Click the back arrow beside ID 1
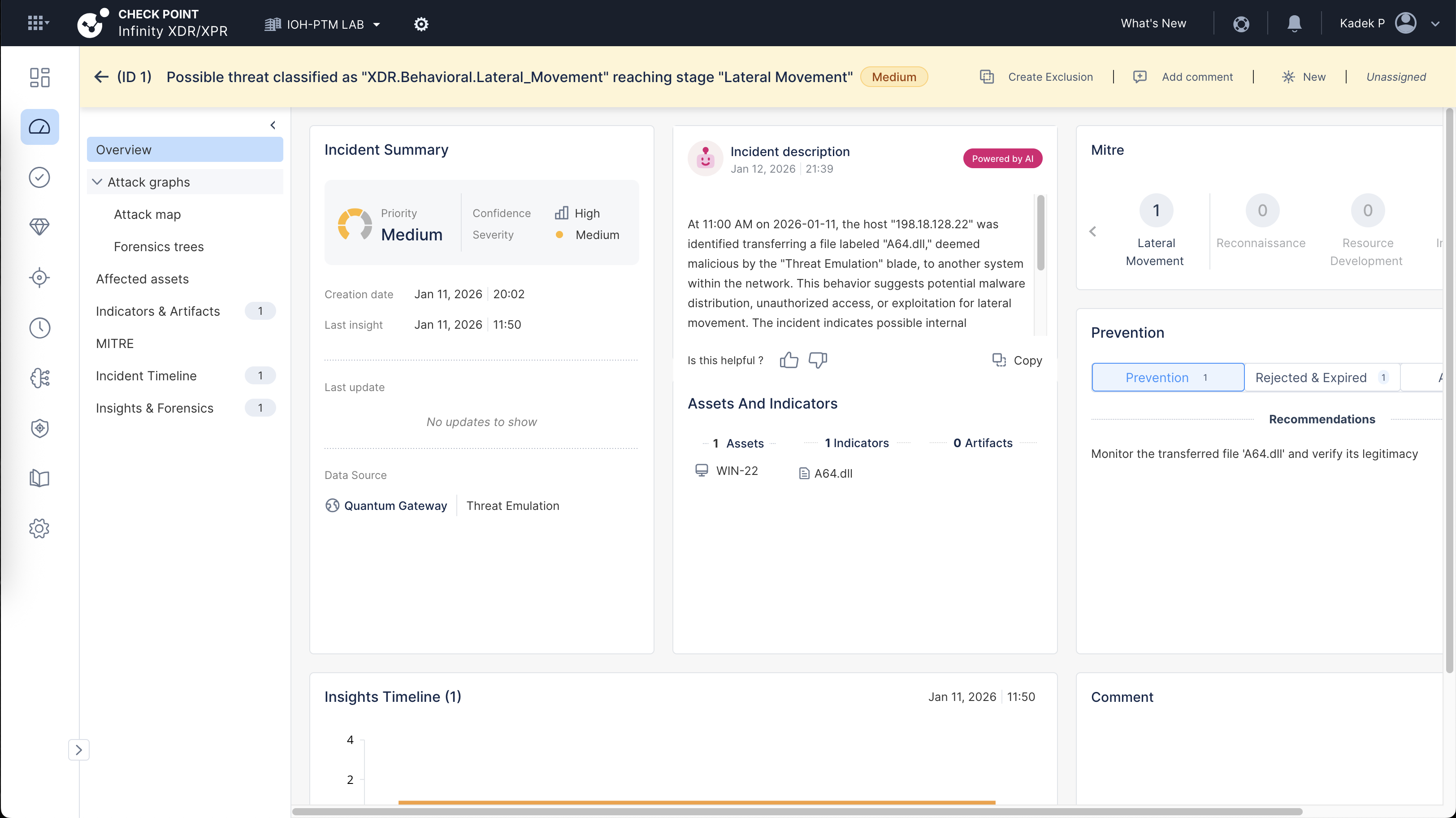This screenshot has height=818, width=1456. (x=101, y=77)
